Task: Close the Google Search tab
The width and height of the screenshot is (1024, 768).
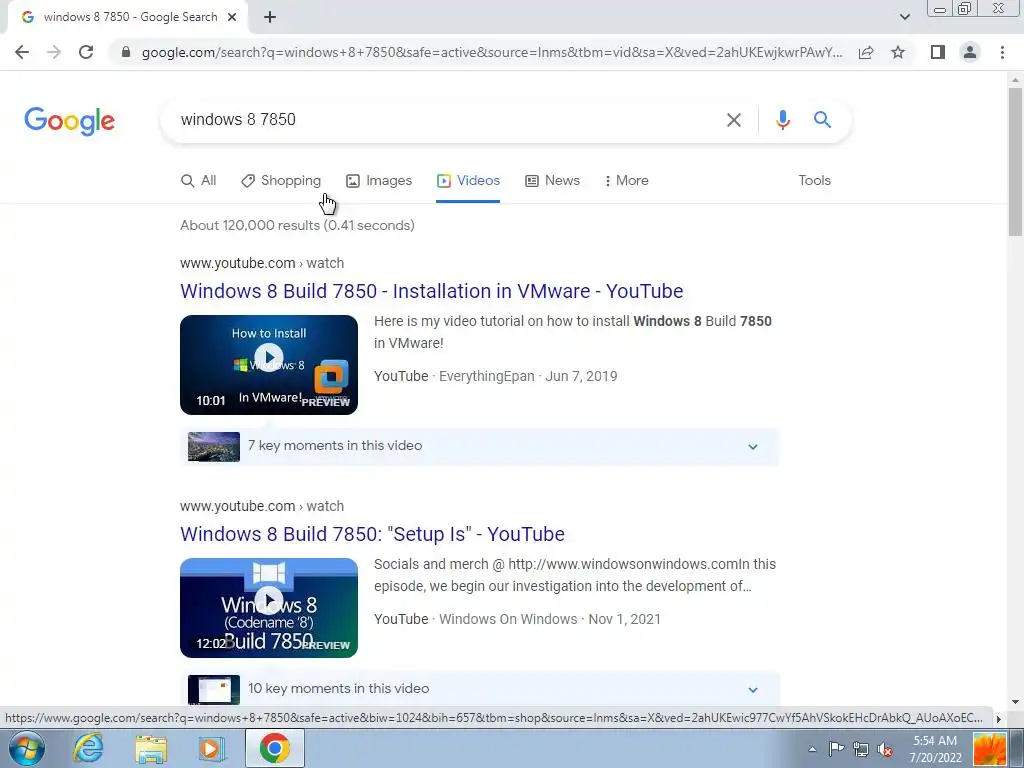Action: (x=232, y=18)
